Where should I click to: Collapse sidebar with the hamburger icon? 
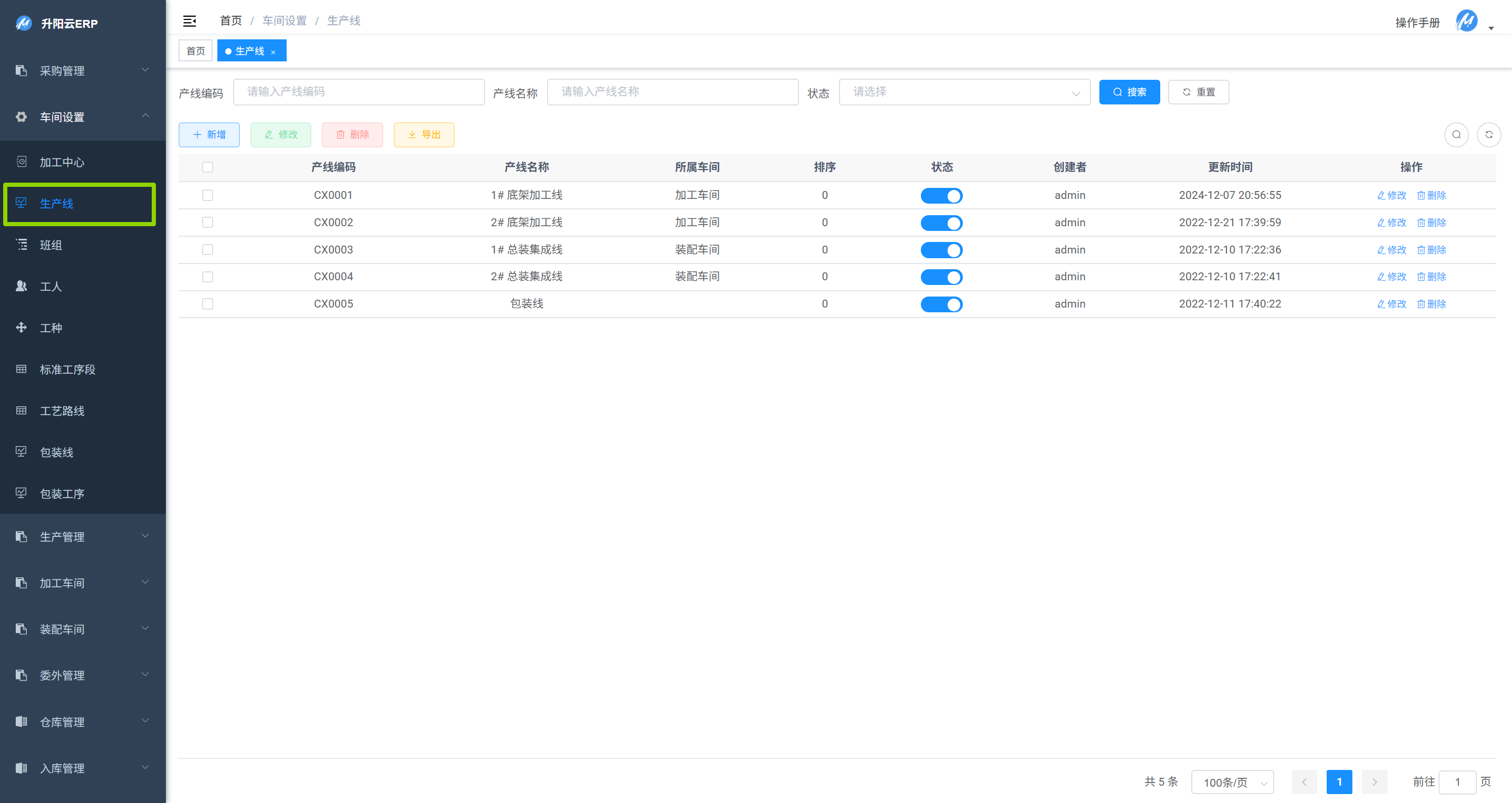click(x=189, y=21)
